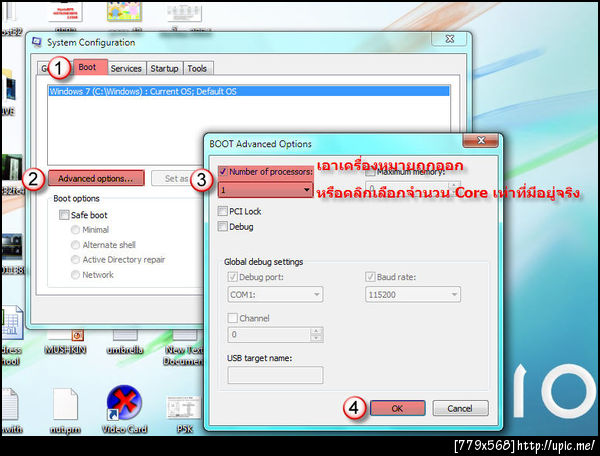The image size is (600, 456).
Task: Increase the Channel spinner value
Action: coord(316,331)
